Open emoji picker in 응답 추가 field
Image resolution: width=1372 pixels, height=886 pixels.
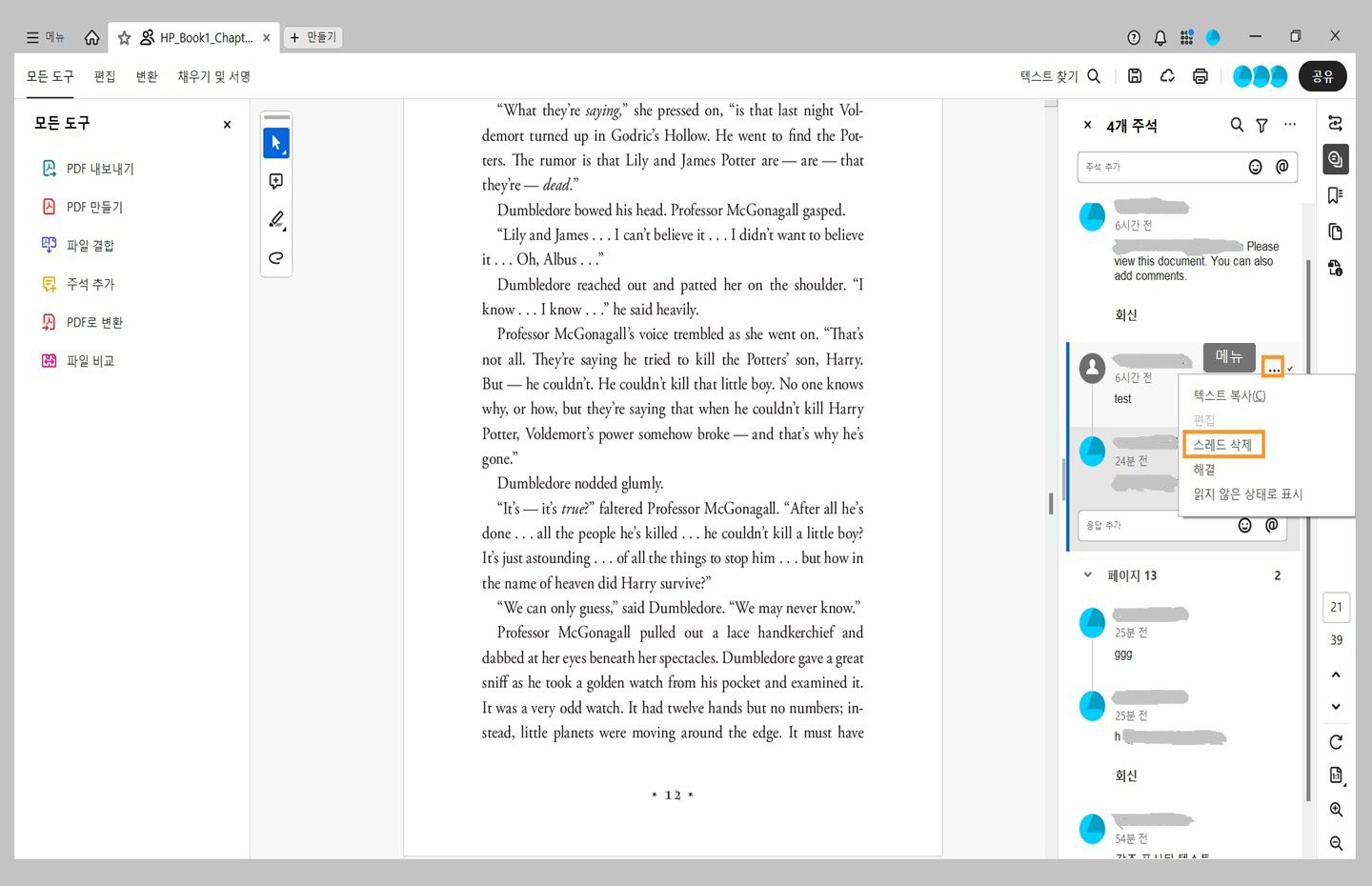pyautogui.click(x=1245, y=526)
